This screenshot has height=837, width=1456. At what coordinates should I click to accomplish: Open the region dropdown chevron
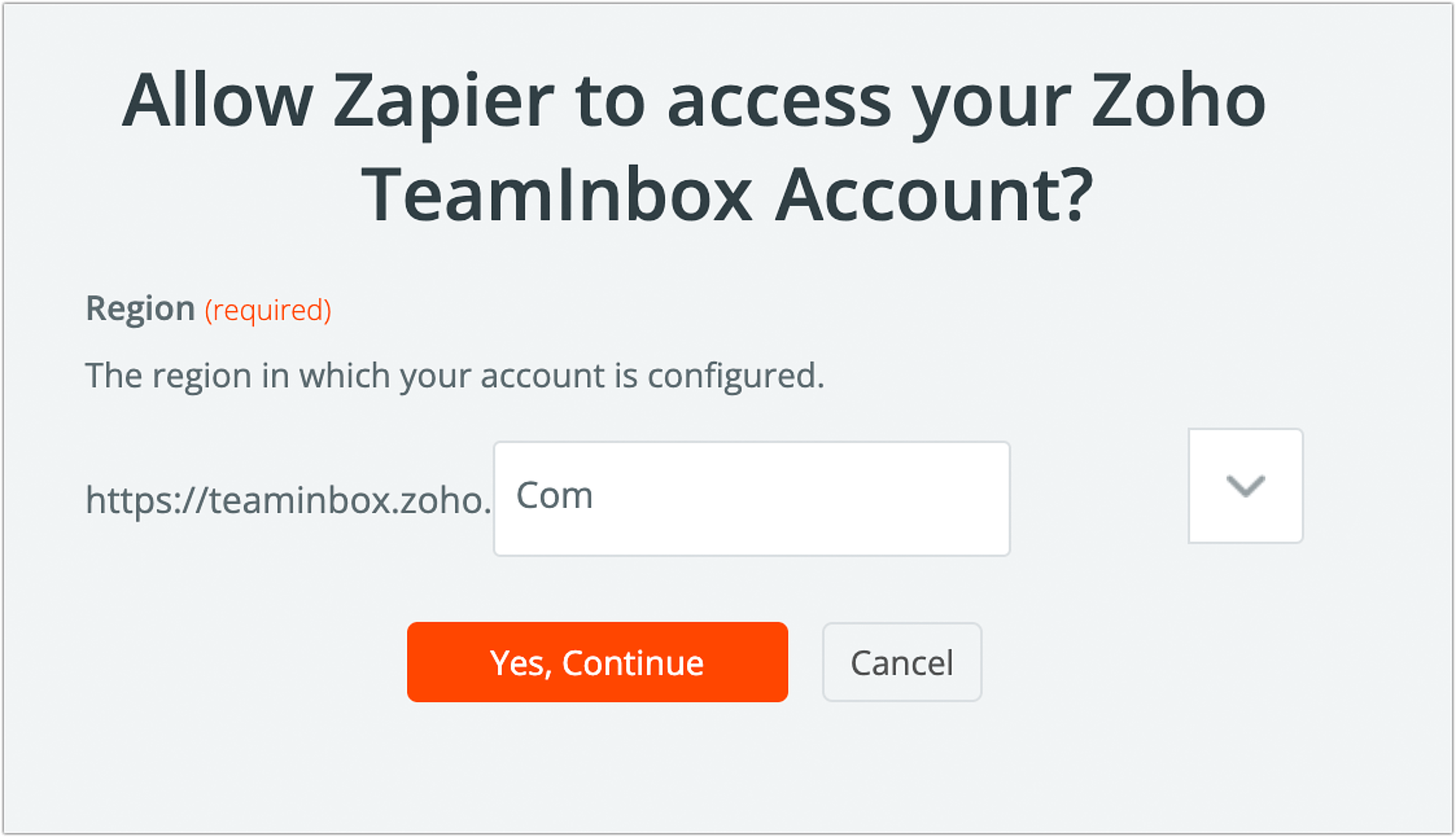click(1246, 485)
